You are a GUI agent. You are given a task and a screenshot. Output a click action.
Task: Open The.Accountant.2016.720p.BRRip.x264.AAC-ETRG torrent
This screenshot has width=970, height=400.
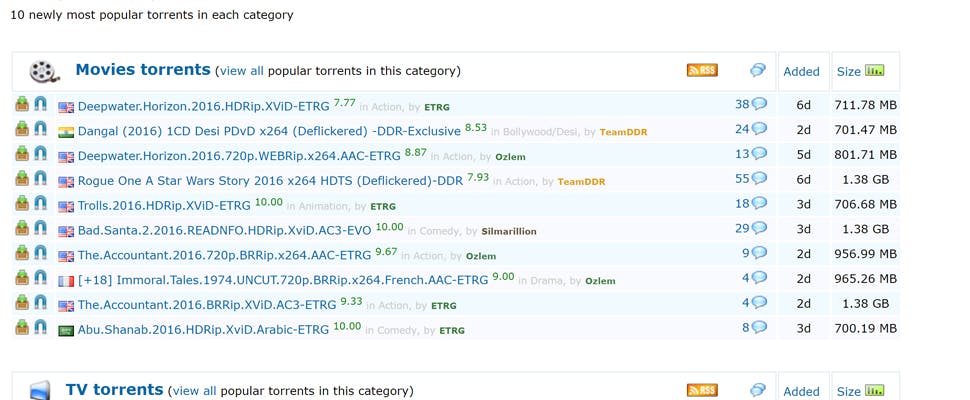(x=224, y=254)
